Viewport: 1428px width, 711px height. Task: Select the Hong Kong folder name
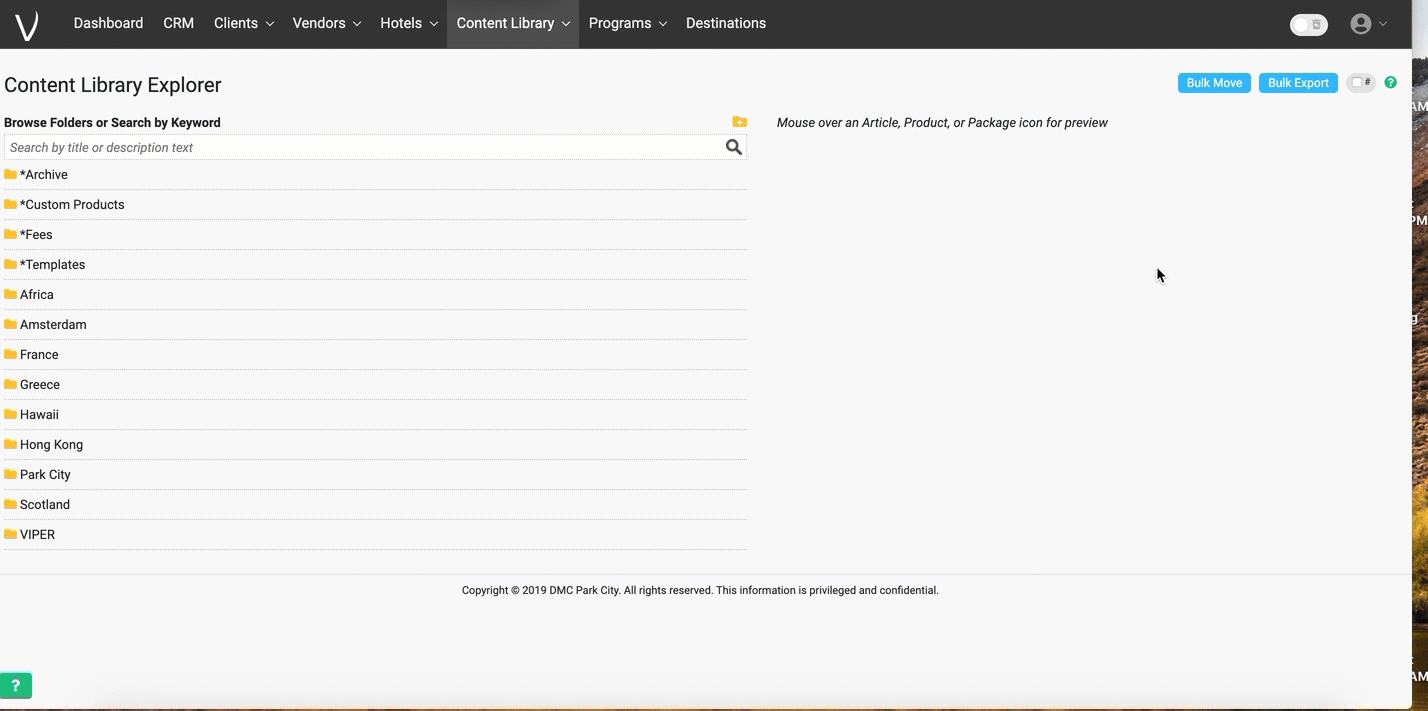(51, 445)
